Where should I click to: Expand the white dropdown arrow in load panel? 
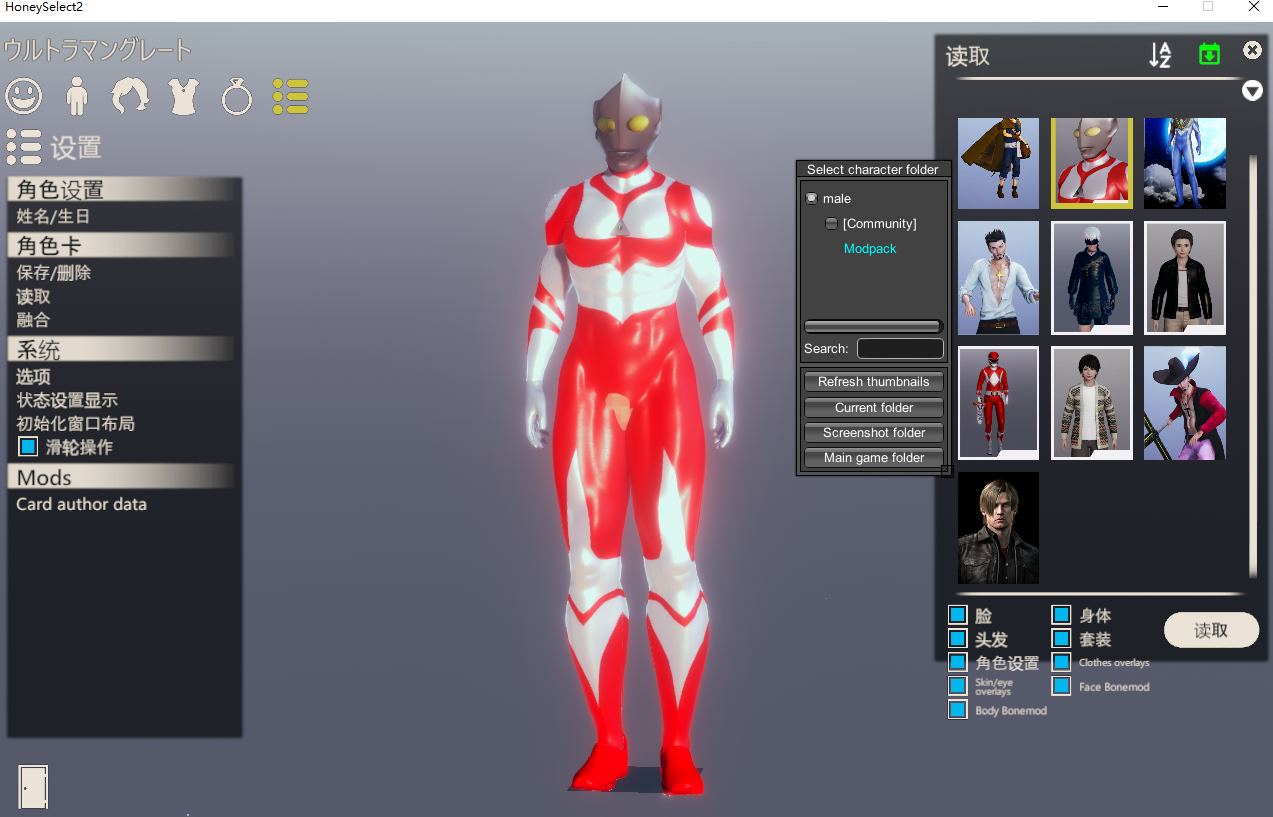pos(1252,91)
